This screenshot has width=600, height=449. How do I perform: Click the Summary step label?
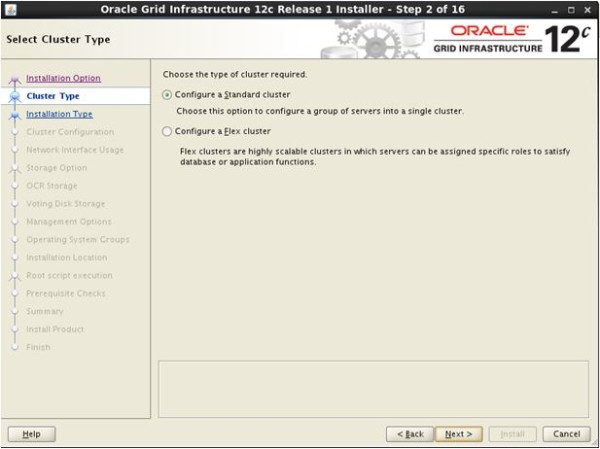click(x=45, y=312)
